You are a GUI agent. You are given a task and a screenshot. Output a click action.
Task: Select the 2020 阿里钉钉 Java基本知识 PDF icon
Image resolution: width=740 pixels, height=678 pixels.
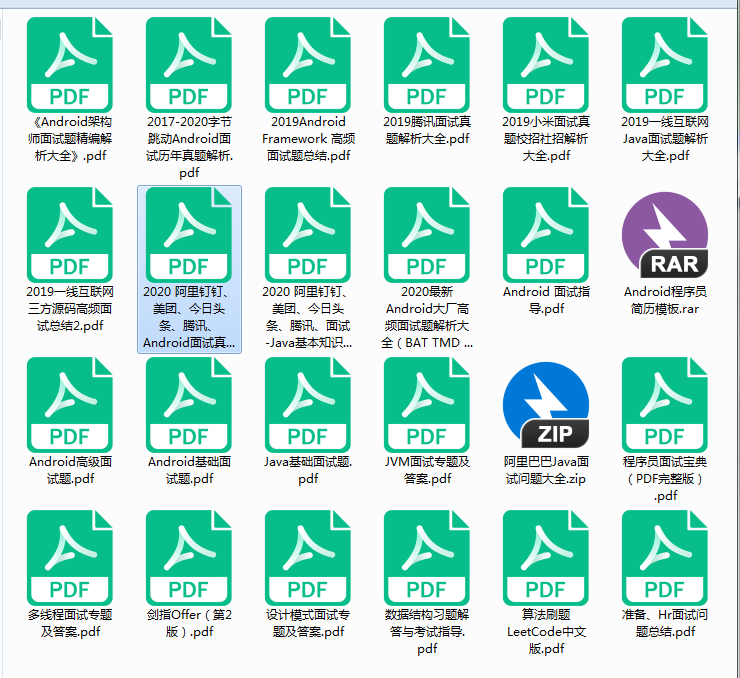[308, 234]
